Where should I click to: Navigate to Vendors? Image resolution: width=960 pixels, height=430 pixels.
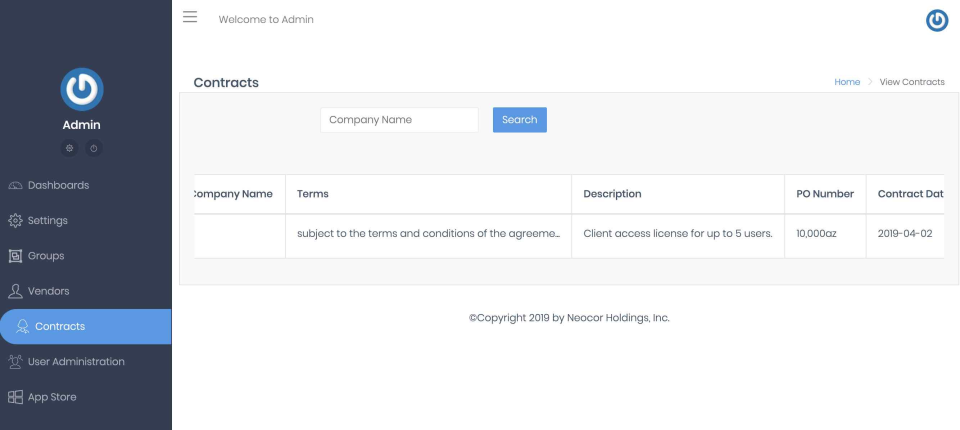click(86, 291)
